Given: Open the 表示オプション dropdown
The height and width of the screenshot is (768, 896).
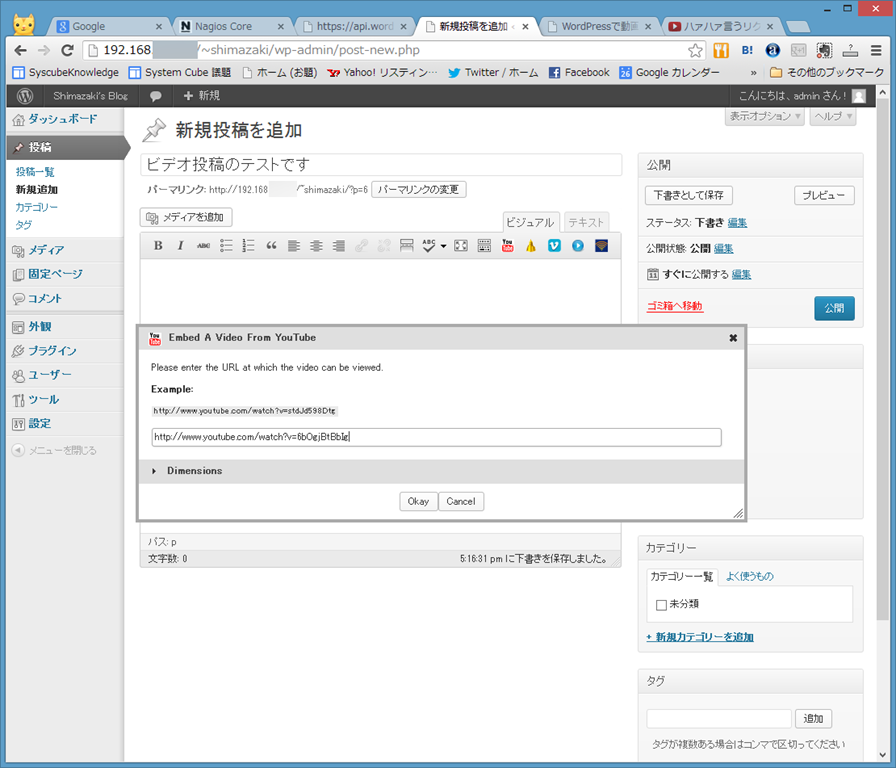Looking at the screenshot, I should point(764,117).
